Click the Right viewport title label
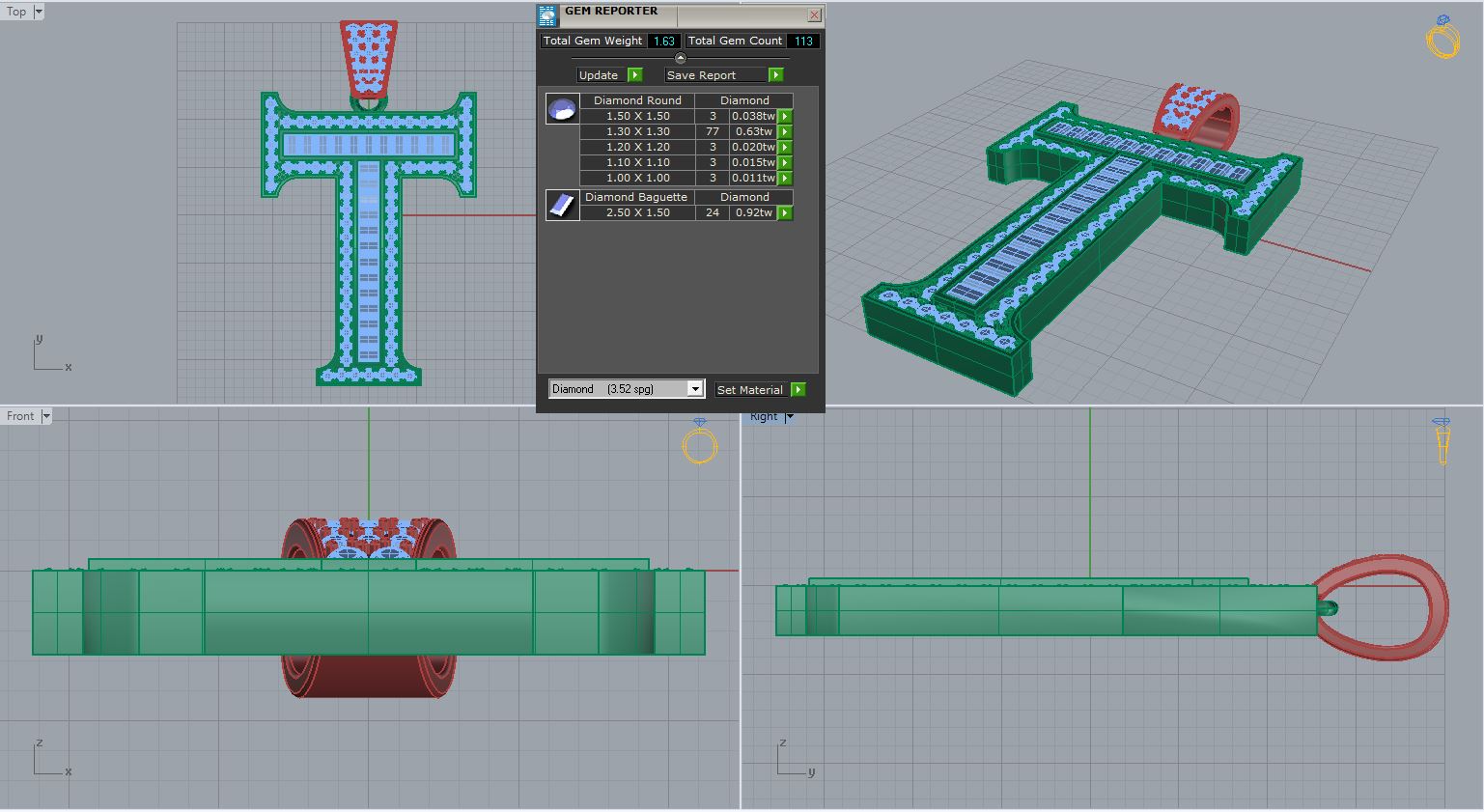Viewport: 1484px width, 812px height. pos(764,416)
